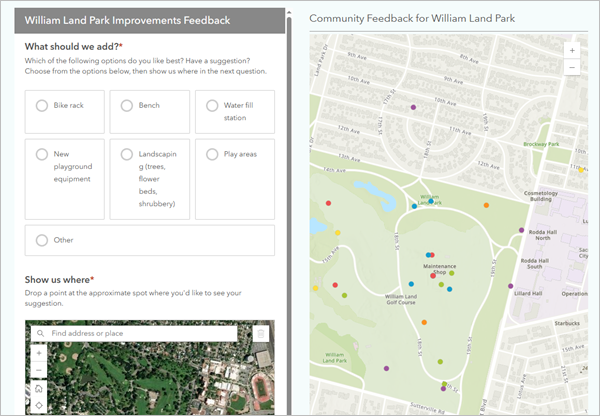Click the Community Feedback for William Land Park title

click(412, 18)
